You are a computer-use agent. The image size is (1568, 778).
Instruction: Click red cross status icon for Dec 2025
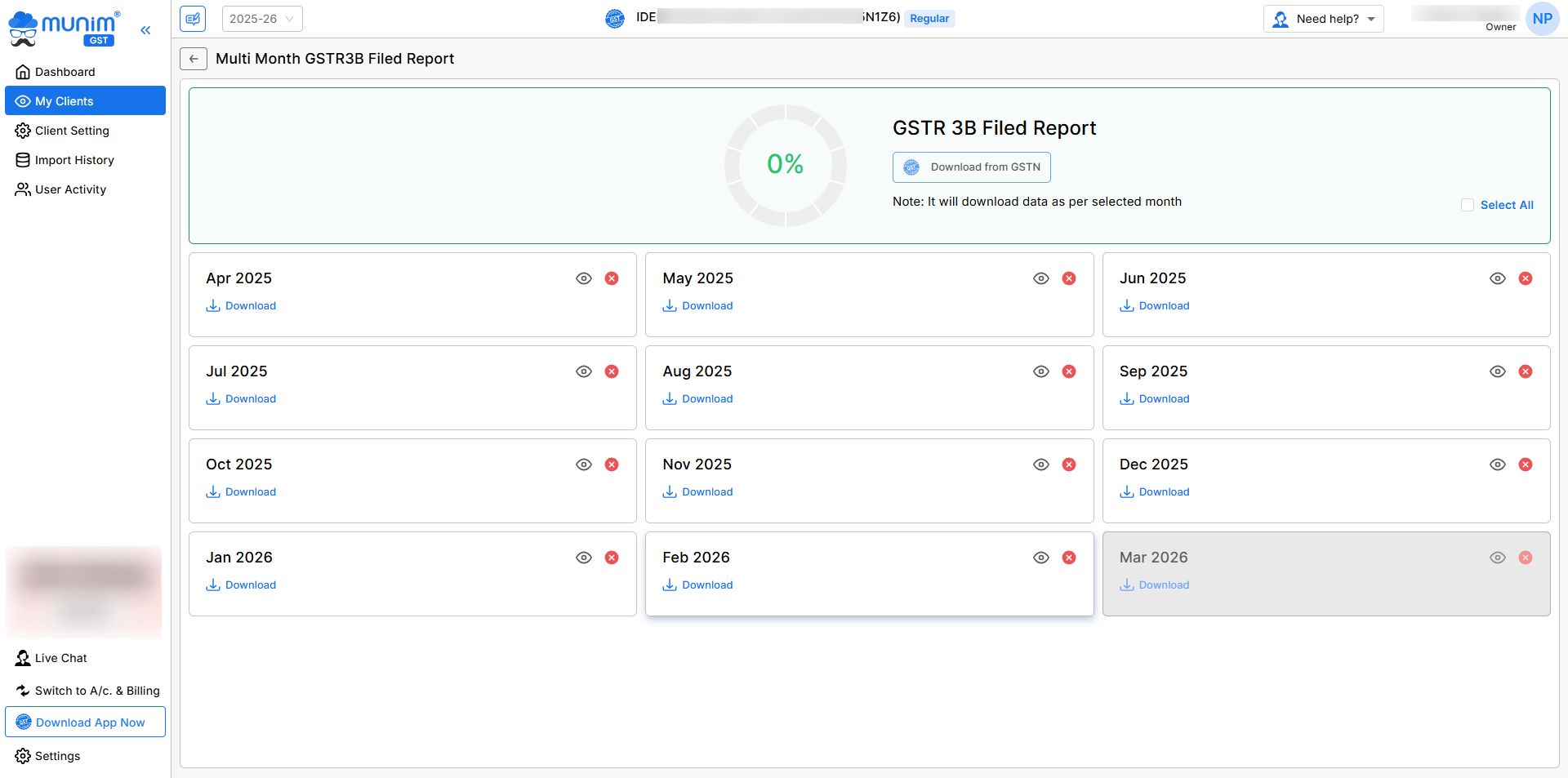coord(1525,465)
